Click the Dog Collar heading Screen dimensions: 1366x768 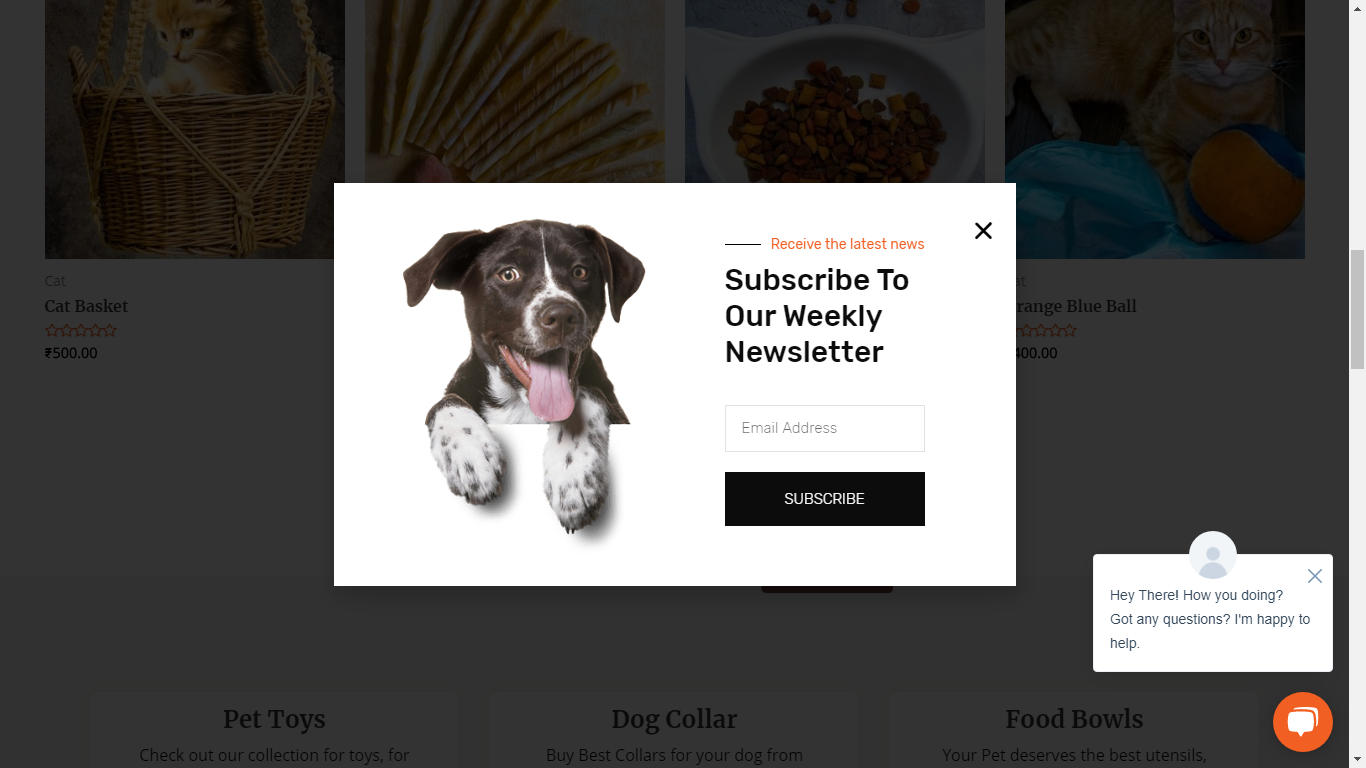tap(674, 719)
